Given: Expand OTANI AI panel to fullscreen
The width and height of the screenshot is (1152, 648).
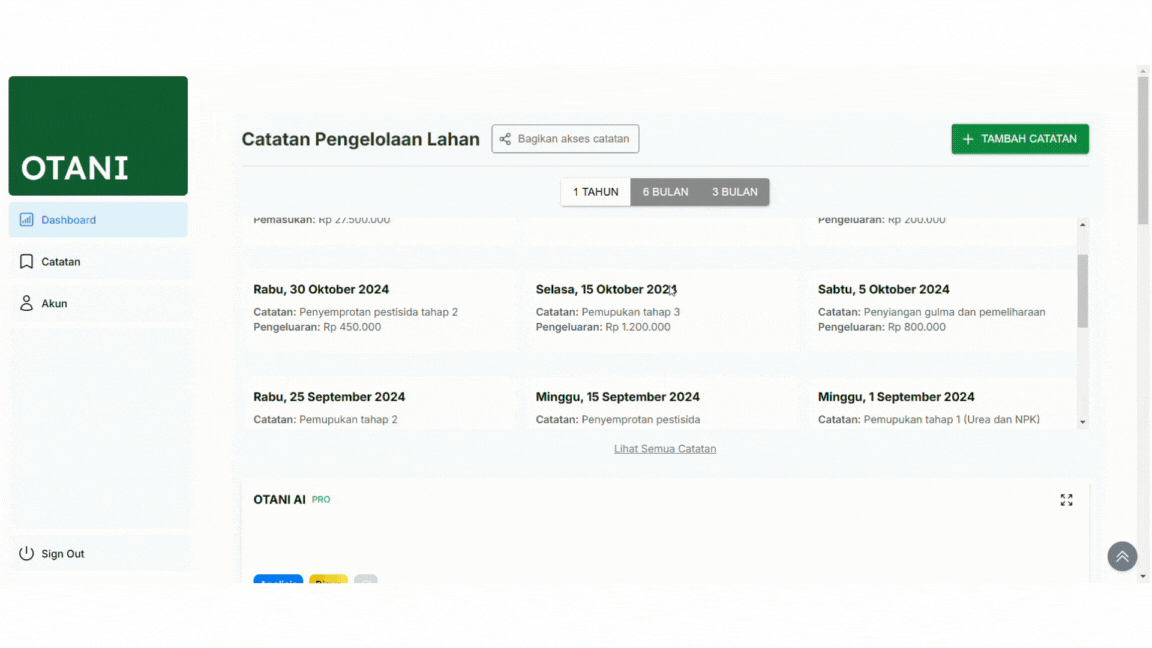Looking at the screenshot, I should click(1066, 500).
